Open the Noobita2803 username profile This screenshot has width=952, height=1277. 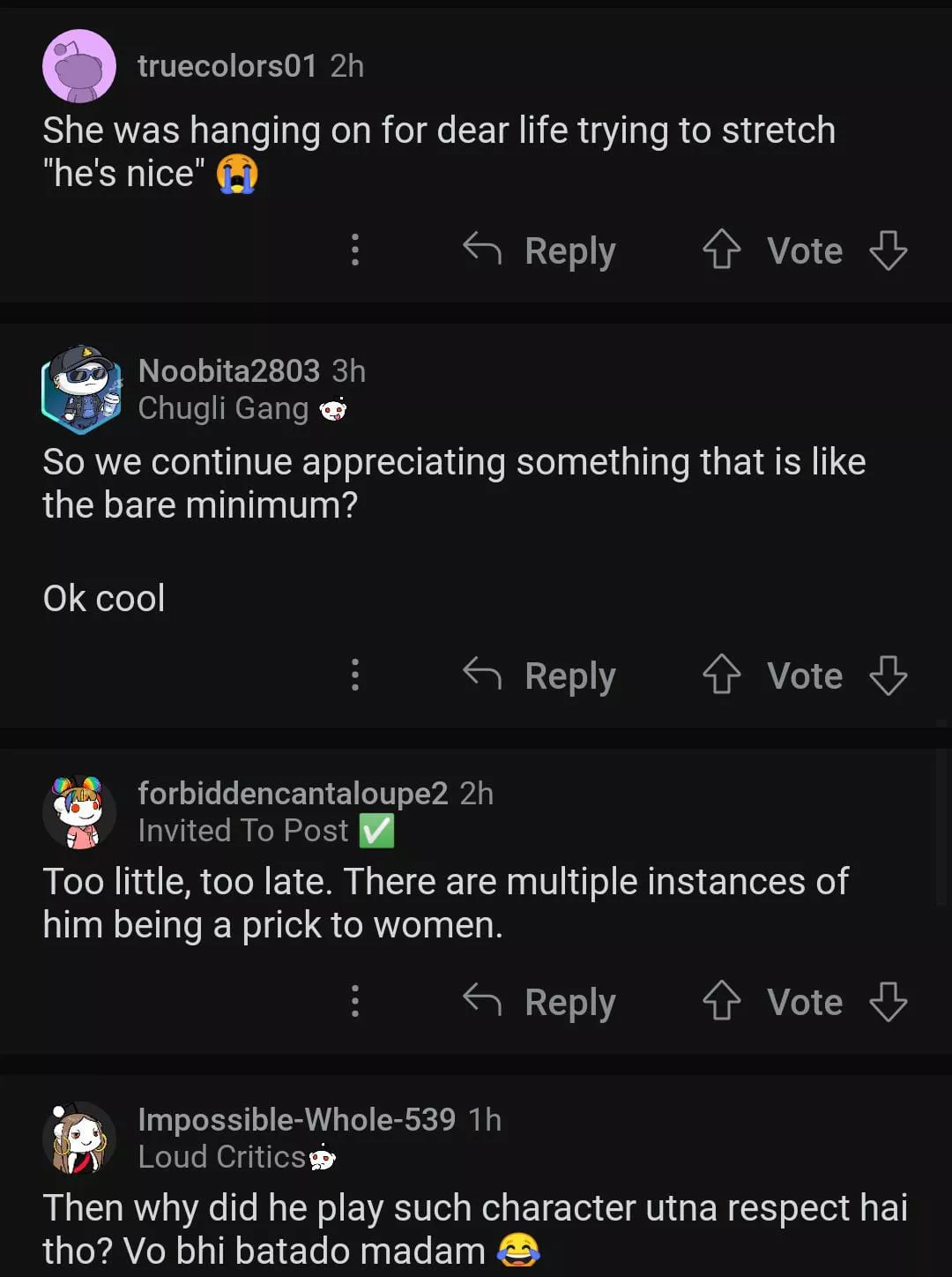point(228,371)
